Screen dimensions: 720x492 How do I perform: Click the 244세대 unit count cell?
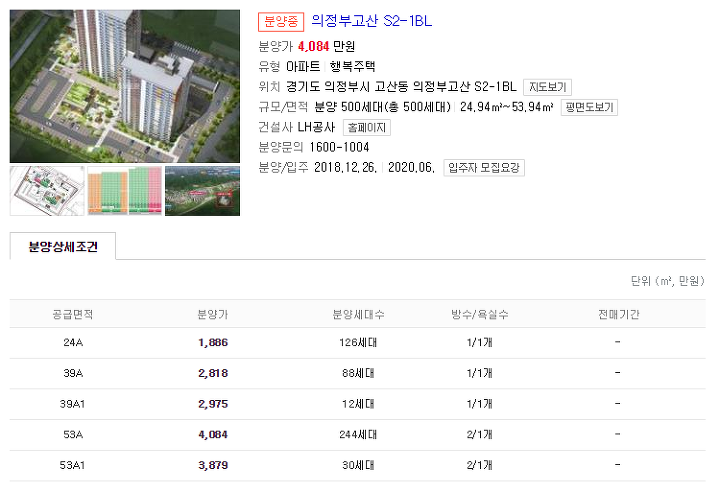pyautogui.click(x=358, y=435)
